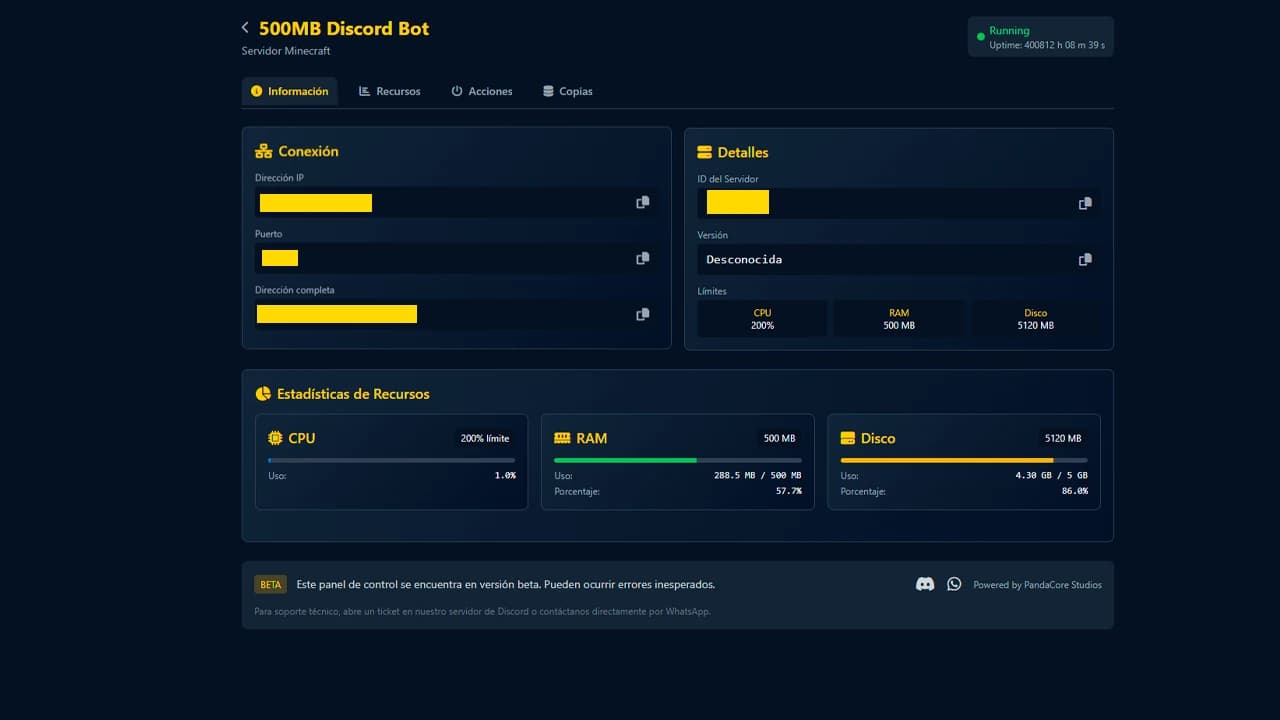Image resolution: width=1280 pixels, height=720 pixels.
Task: Click the CPU chip icon
Action: tap(276, 438)
